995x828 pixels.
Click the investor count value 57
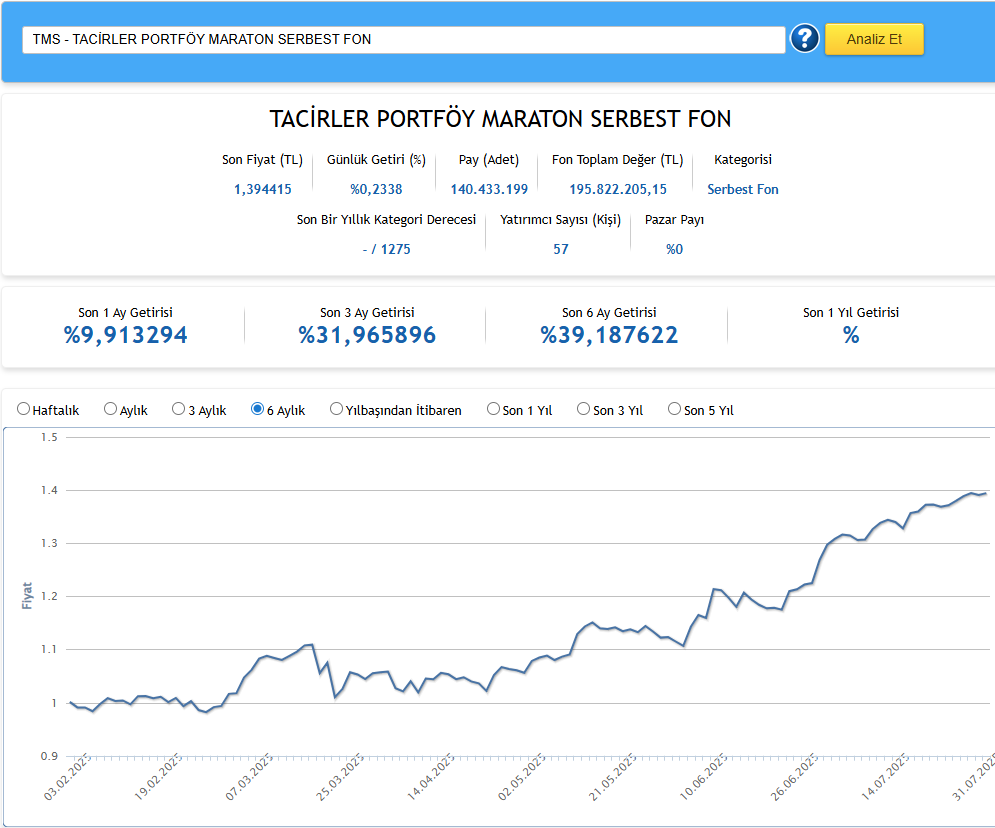[561, 249]
